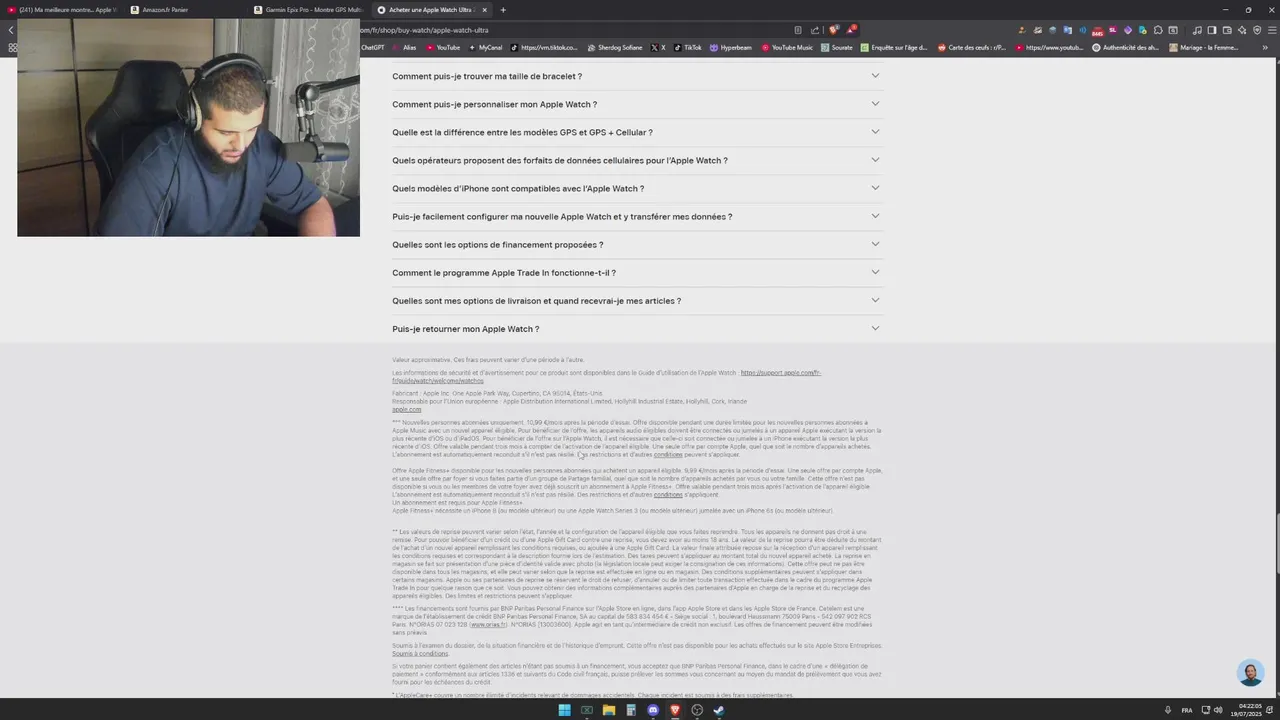Expand the GPS vs GPS + Cellular question
1280x720 pixels.
636,132
